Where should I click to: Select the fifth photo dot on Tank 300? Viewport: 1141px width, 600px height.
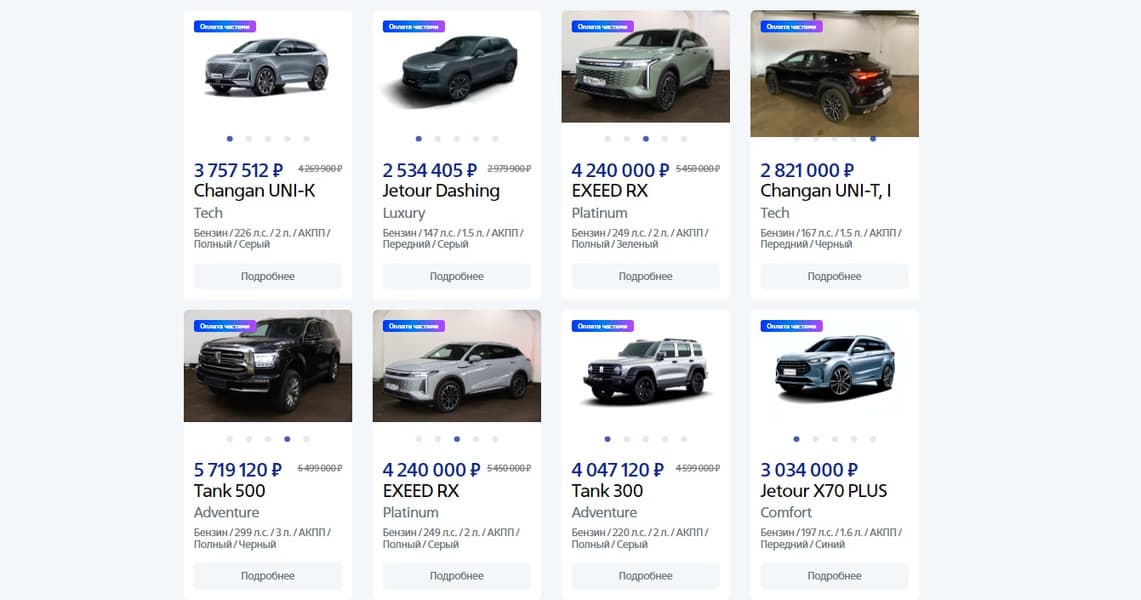[x=684, y=439]
